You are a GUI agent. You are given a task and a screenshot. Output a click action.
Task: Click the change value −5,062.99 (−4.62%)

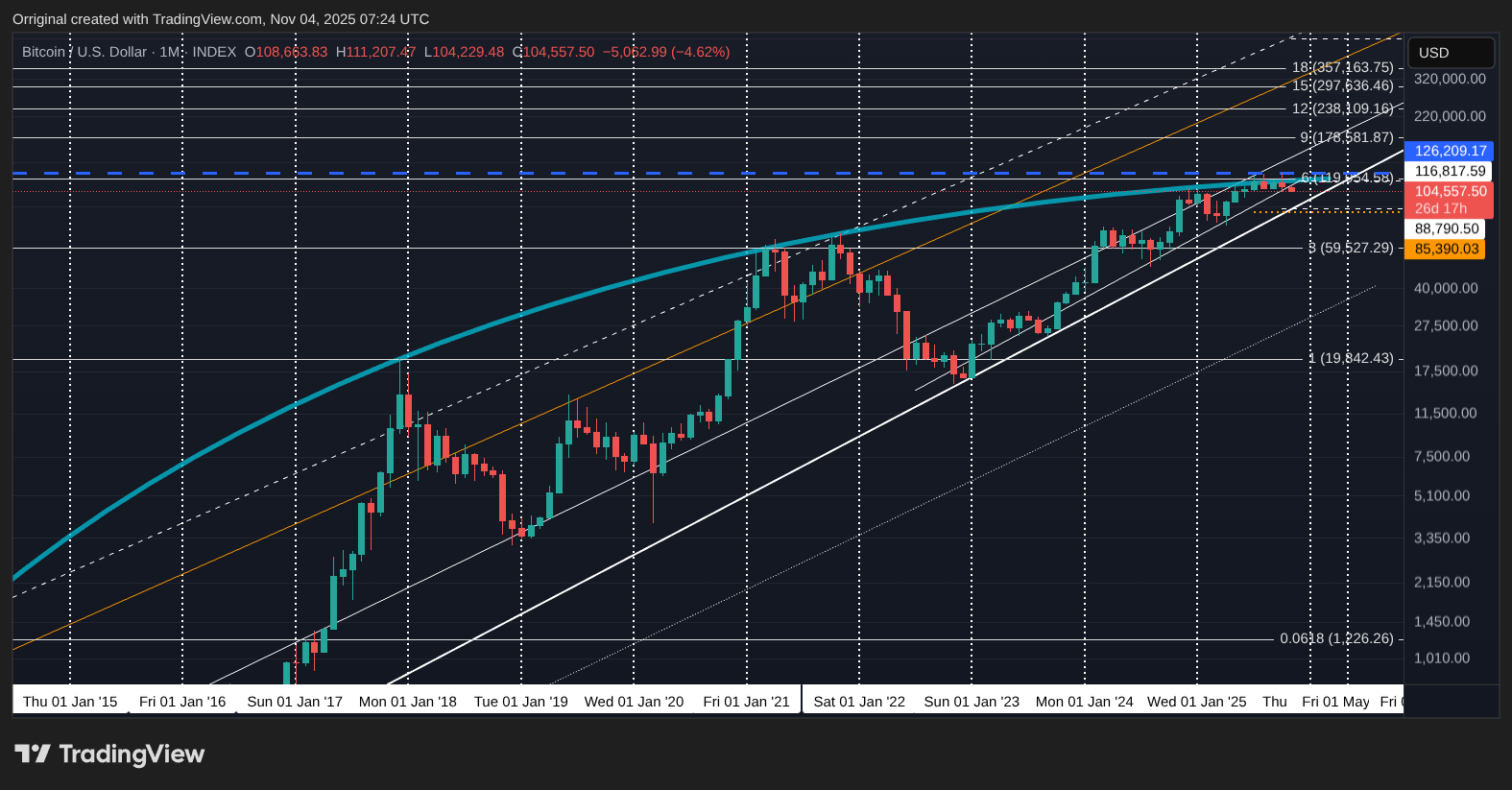point(666,52)
